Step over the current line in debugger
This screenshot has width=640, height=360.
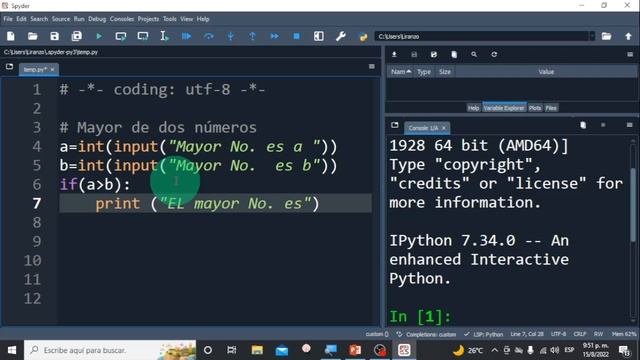(209, 36)
